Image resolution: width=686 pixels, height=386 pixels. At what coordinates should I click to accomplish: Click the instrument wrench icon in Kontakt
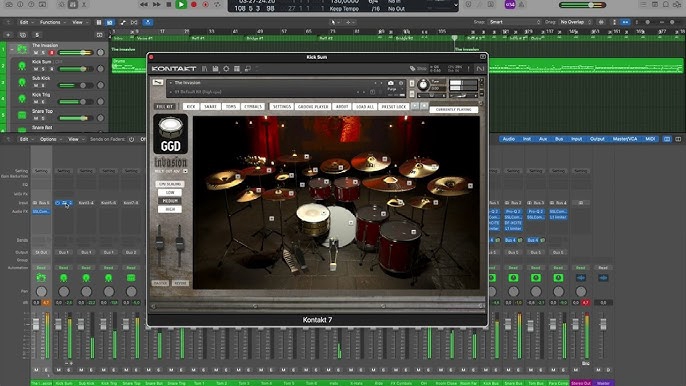click(x=158, y=82)
